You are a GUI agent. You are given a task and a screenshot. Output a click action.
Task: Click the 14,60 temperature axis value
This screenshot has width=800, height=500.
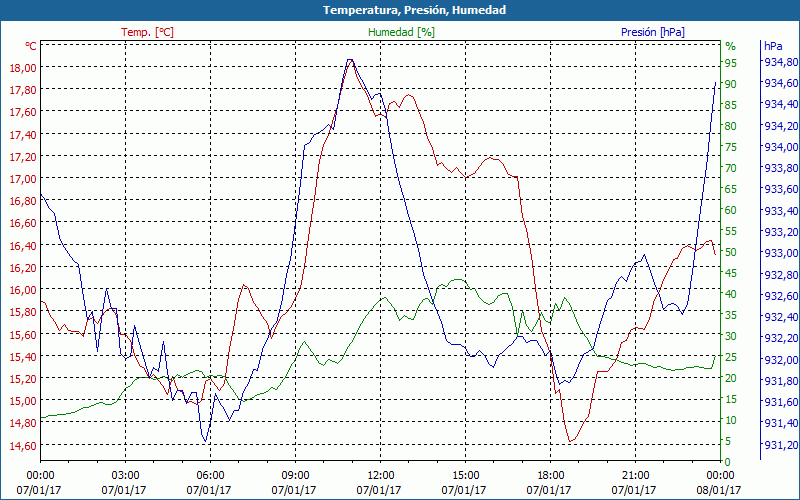(23, 445)
